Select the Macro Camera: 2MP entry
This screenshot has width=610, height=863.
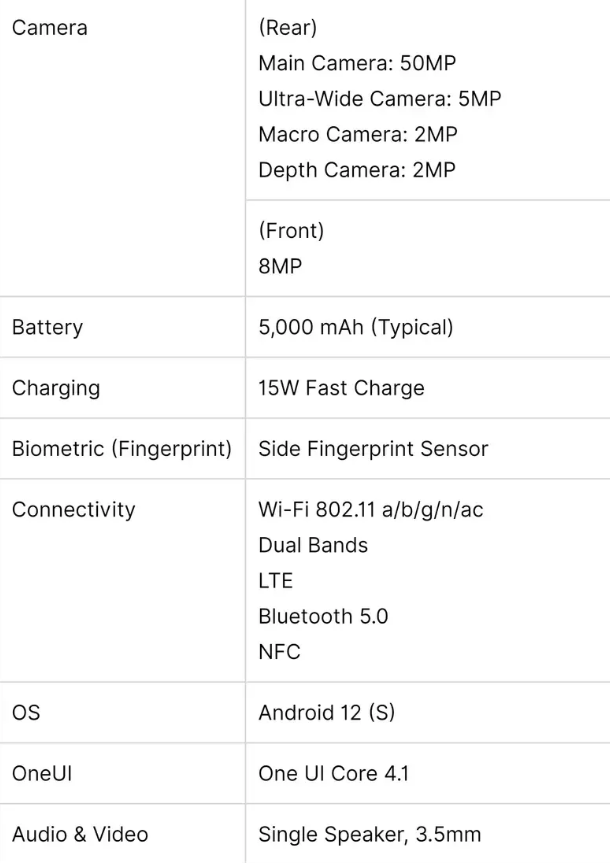click(358, 134)
